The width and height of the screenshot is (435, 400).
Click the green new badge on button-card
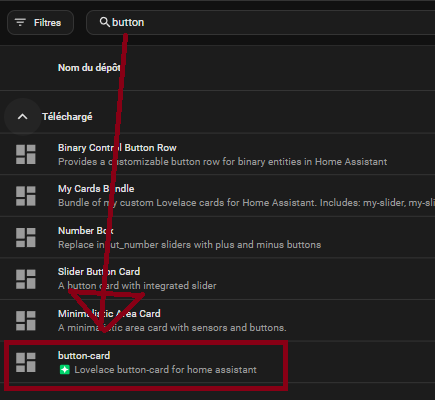pos(65,370)
